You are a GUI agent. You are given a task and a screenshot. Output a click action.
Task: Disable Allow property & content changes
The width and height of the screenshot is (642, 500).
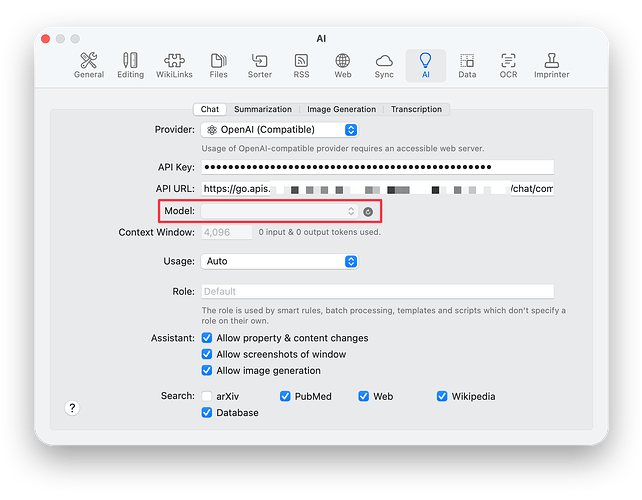pos(208,339)
